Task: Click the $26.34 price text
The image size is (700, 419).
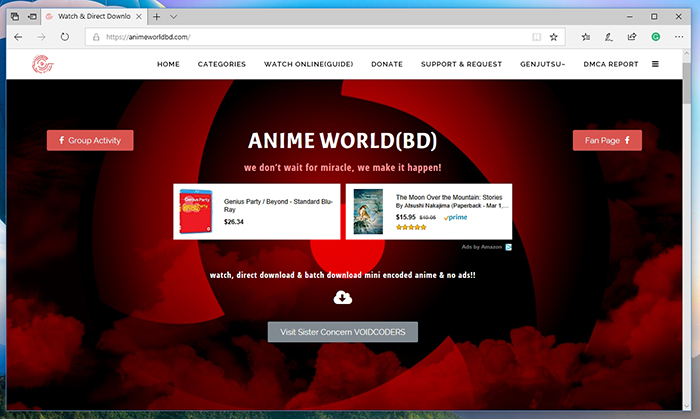Action: (x=233, y=222)
